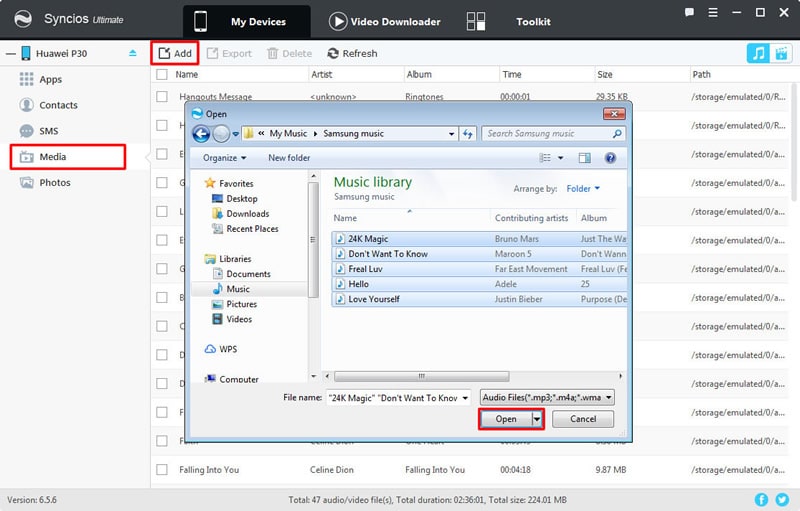800x511 pixels.
Task: Open the Apps section
Action: pyautogui.click(x=41, y=80)
